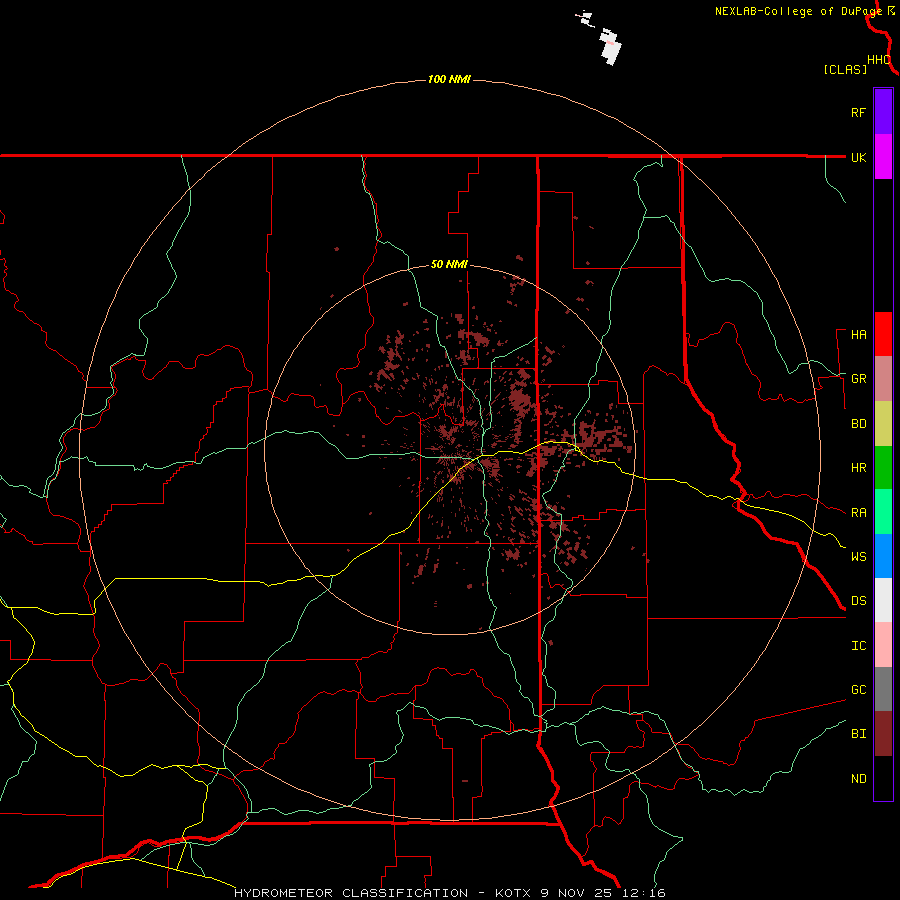Click the mint green RA legend swatch
This screenshot has width=900, height=900.
pos(883,512)
